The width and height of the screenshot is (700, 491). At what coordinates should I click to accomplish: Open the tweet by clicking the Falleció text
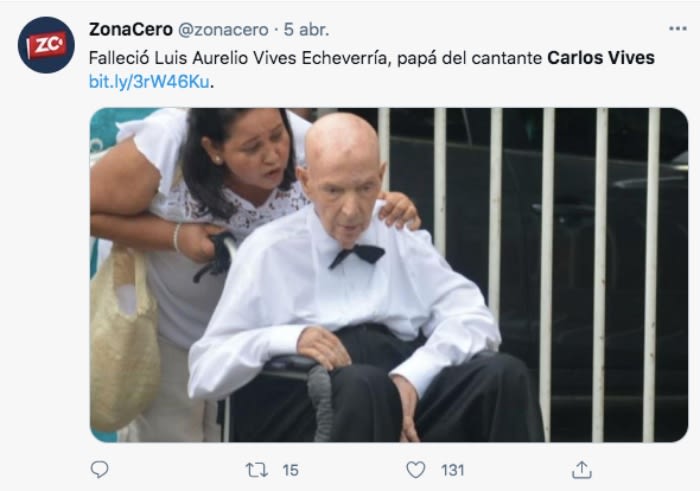(118, 58)
